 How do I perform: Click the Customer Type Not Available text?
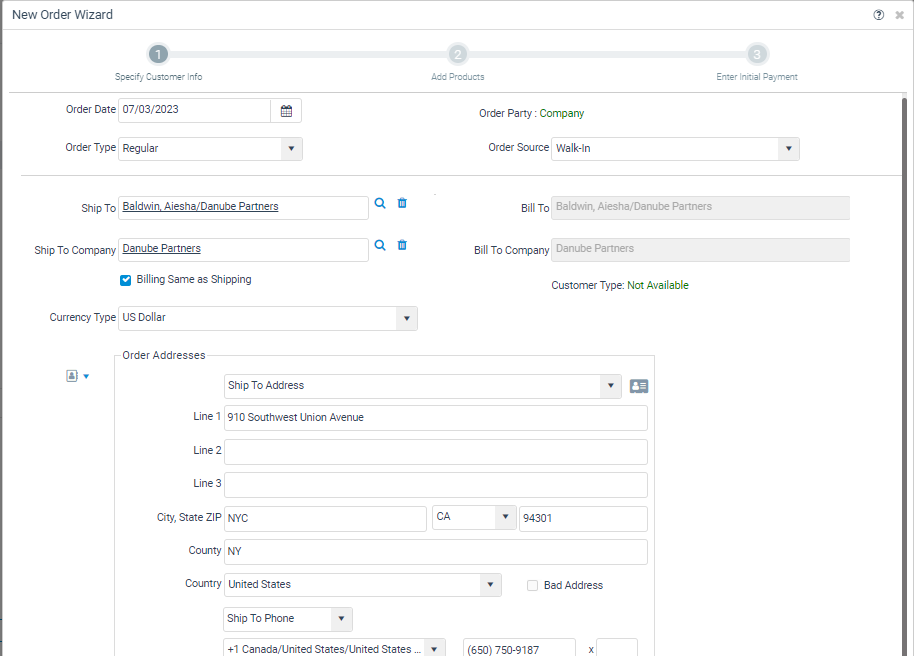658,285
